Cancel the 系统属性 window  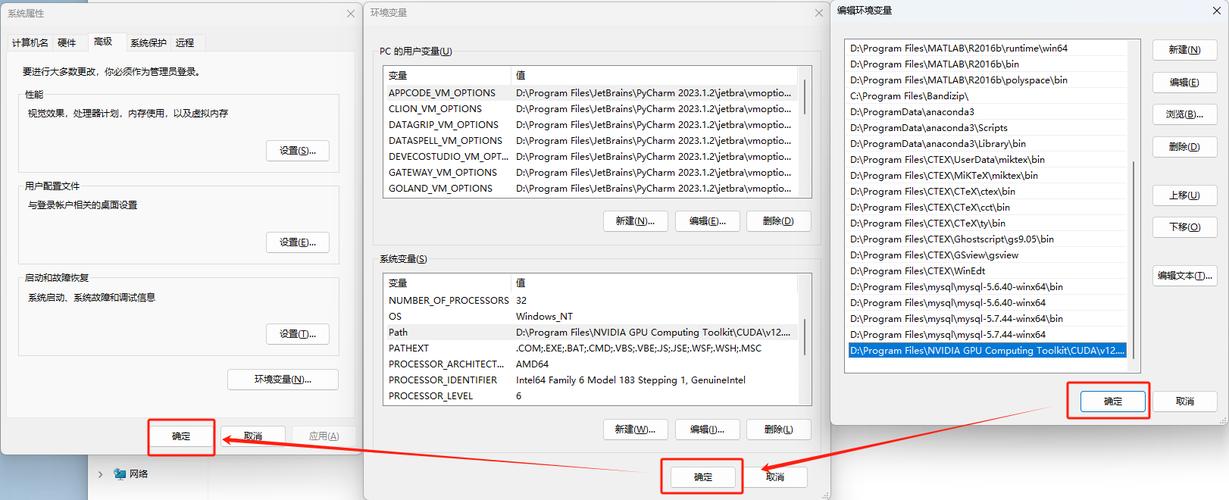[253, 436]
